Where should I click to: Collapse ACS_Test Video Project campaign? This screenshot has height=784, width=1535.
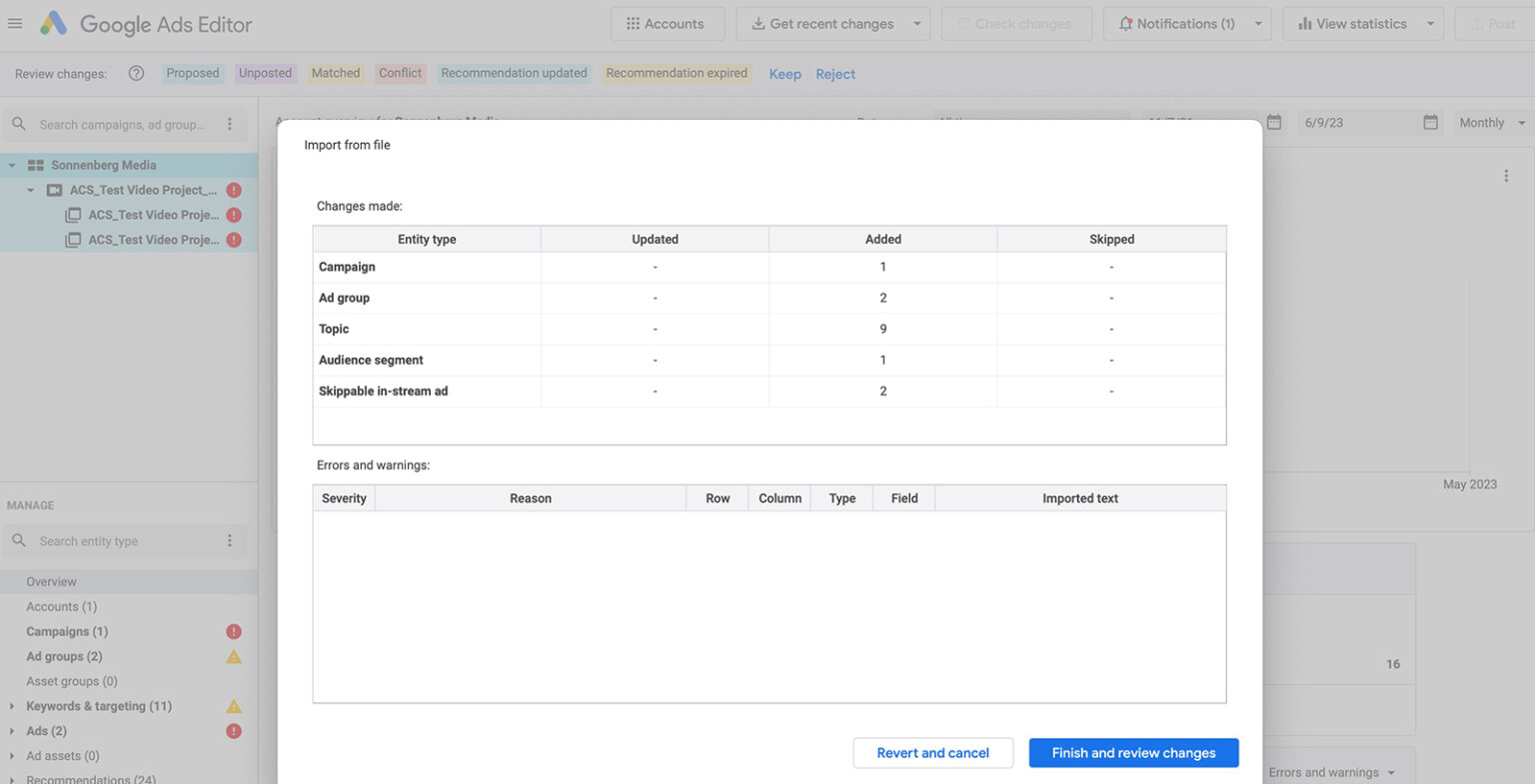(x=30, y=190)
